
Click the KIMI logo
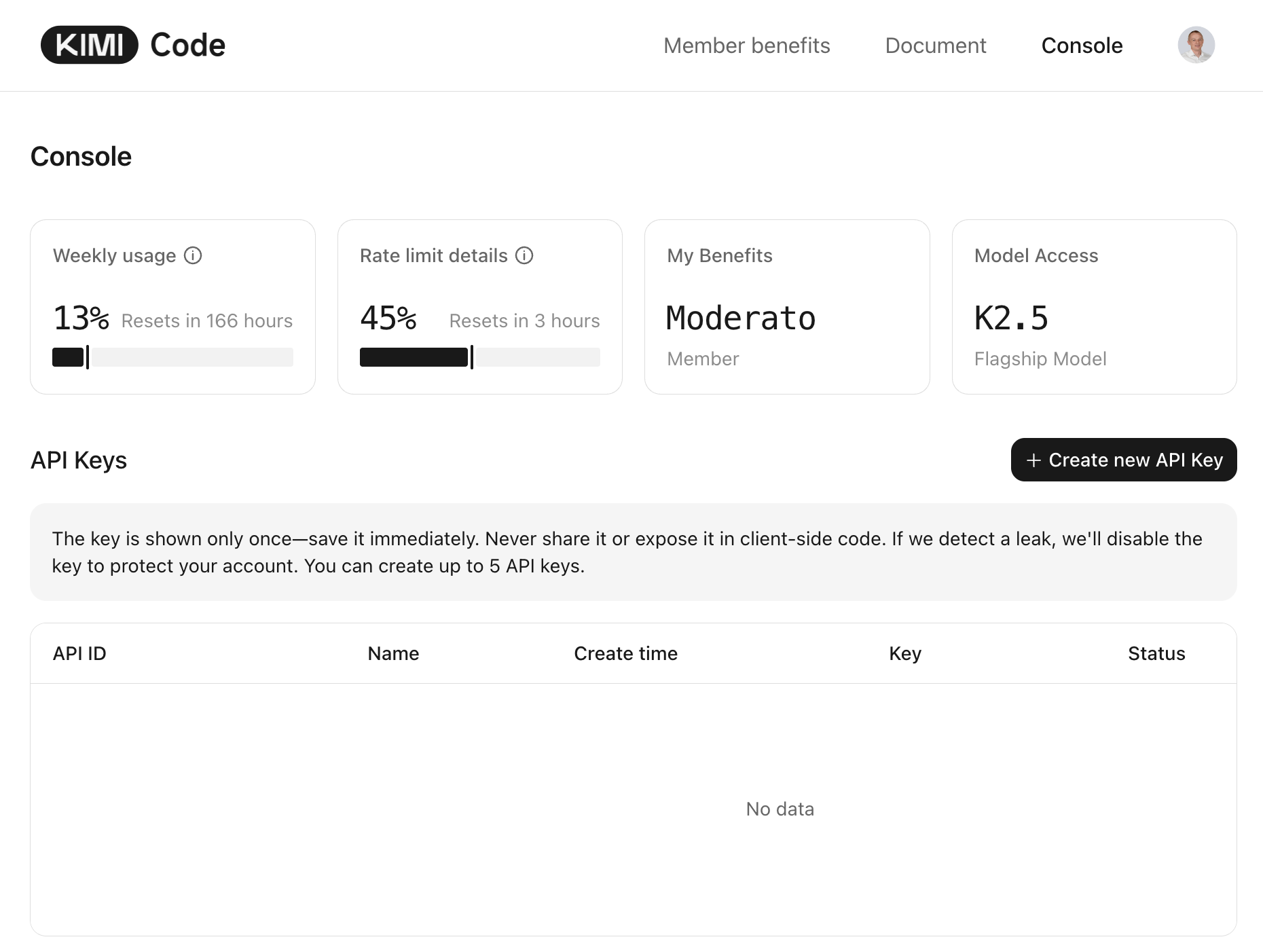[x=88, y=44]
